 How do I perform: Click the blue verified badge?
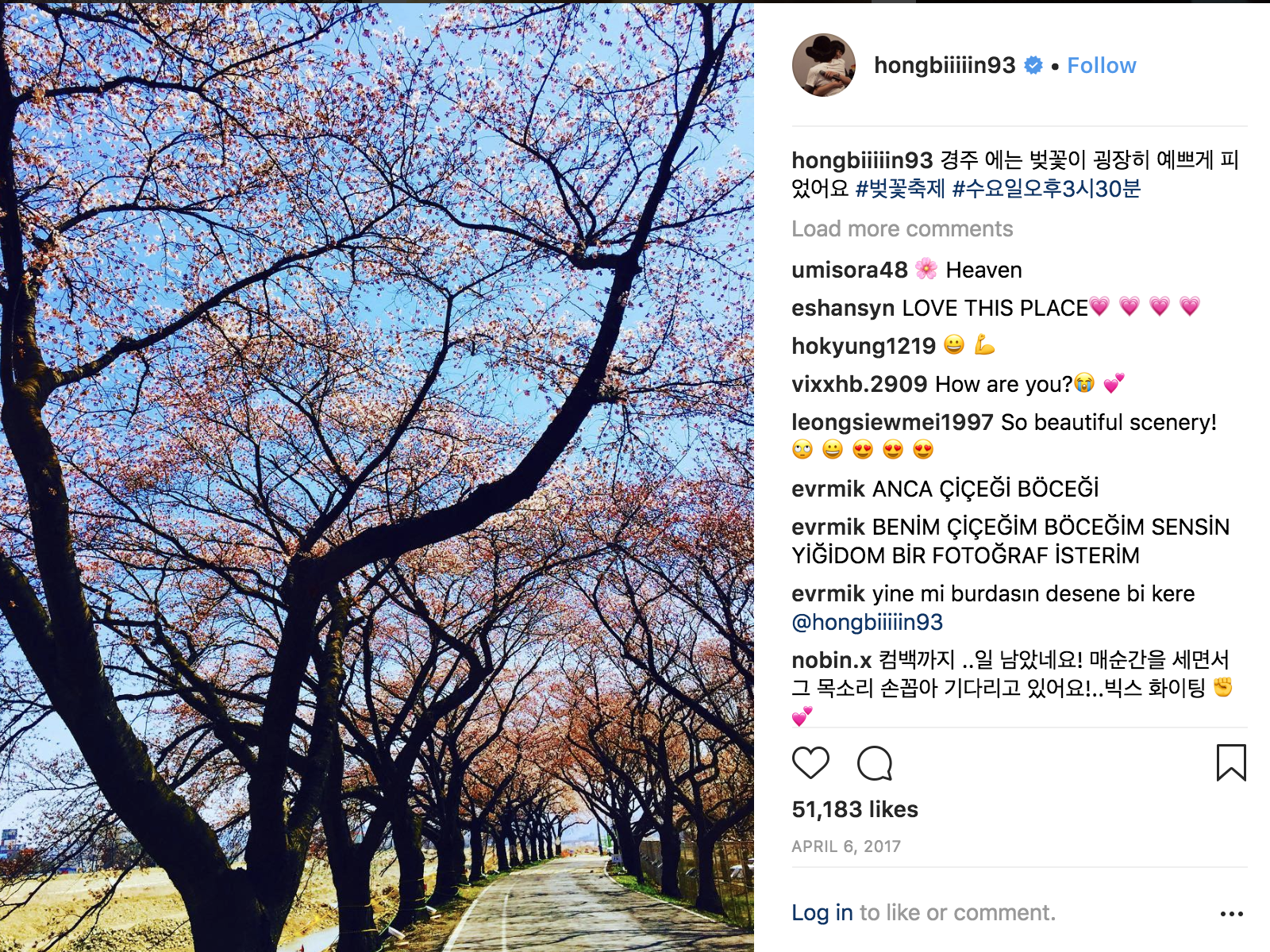pyautogui.click(x=1033, y=65)
